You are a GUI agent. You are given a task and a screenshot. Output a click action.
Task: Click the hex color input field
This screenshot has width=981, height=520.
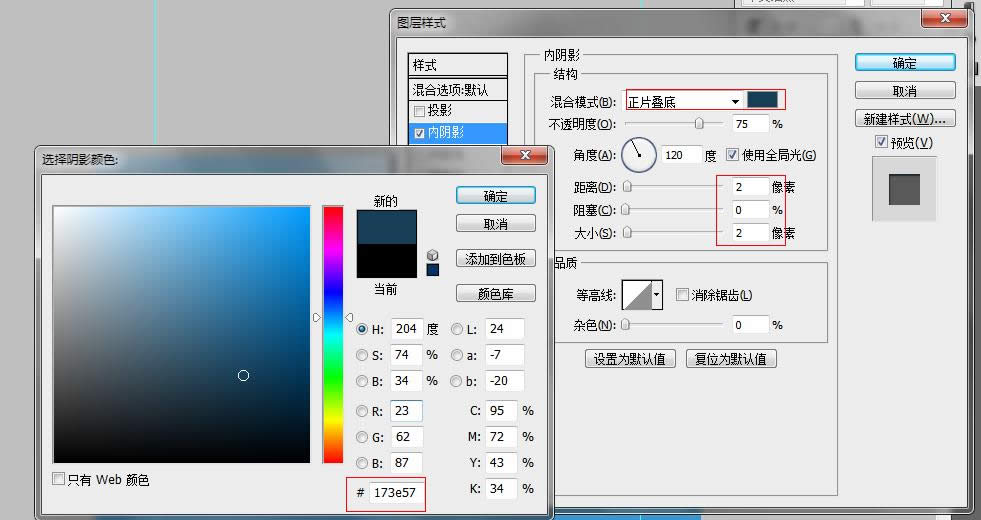click(x=397, y=493)
